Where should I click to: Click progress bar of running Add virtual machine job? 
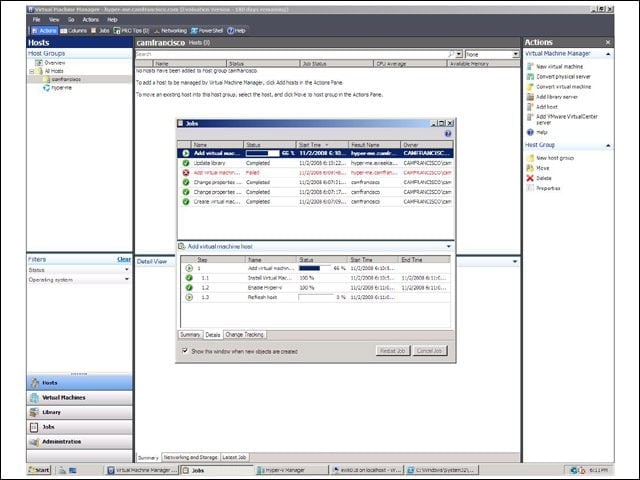(262, 153)
